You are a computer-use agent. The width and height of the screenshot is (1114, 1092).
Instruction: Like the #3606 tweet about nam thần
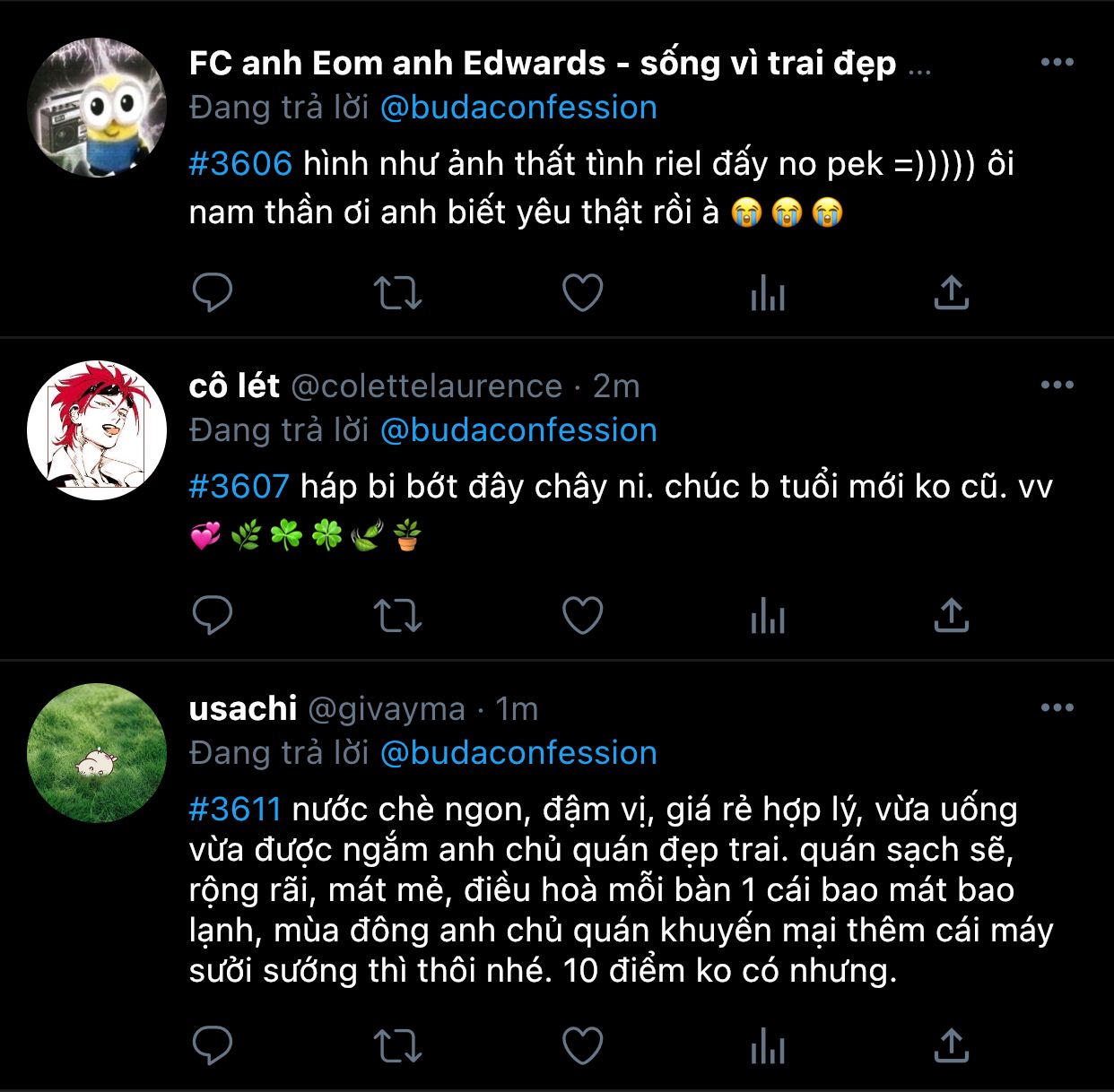582,292
